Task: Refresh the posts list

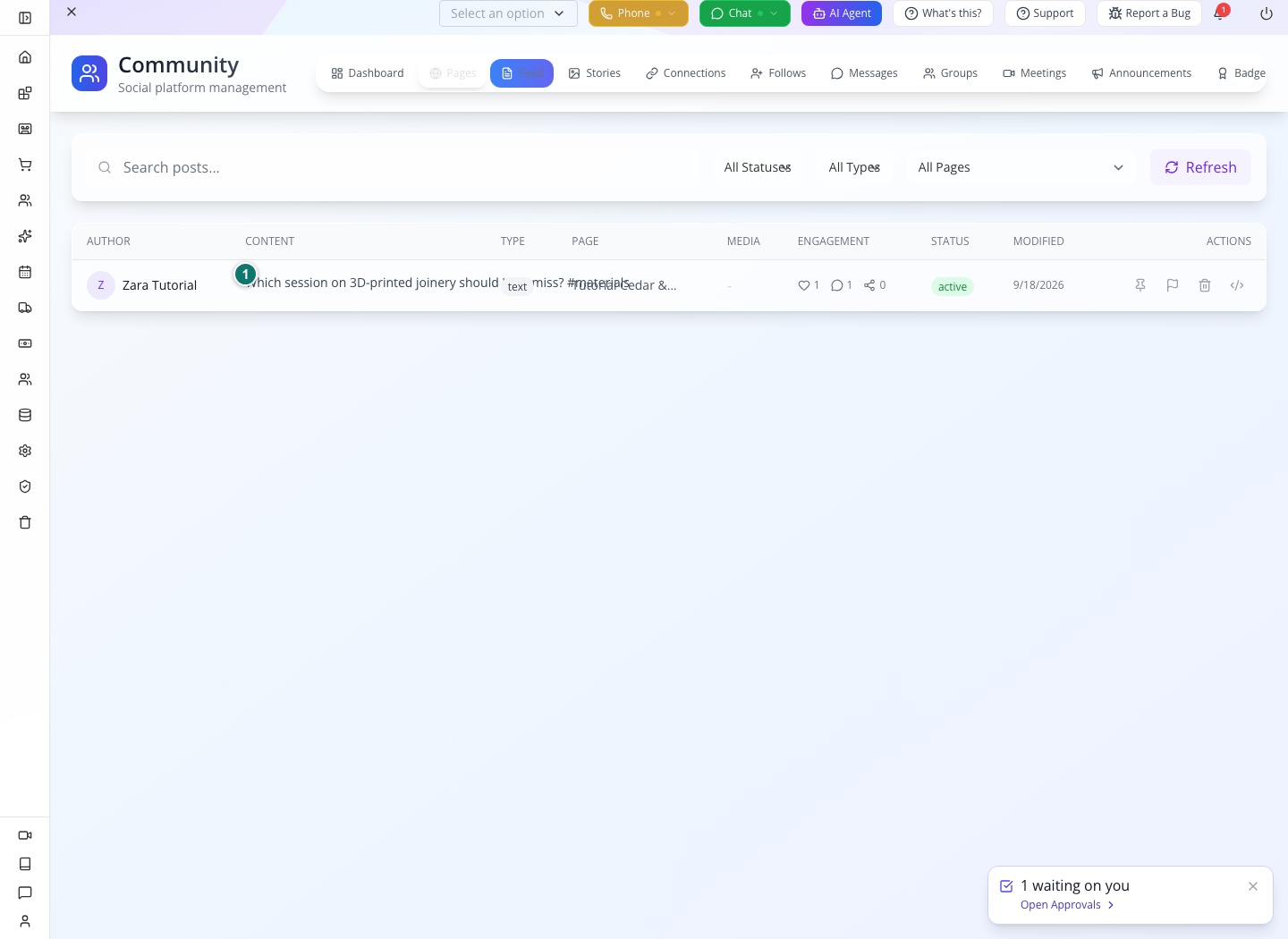Action: (x=1200, y=167)
